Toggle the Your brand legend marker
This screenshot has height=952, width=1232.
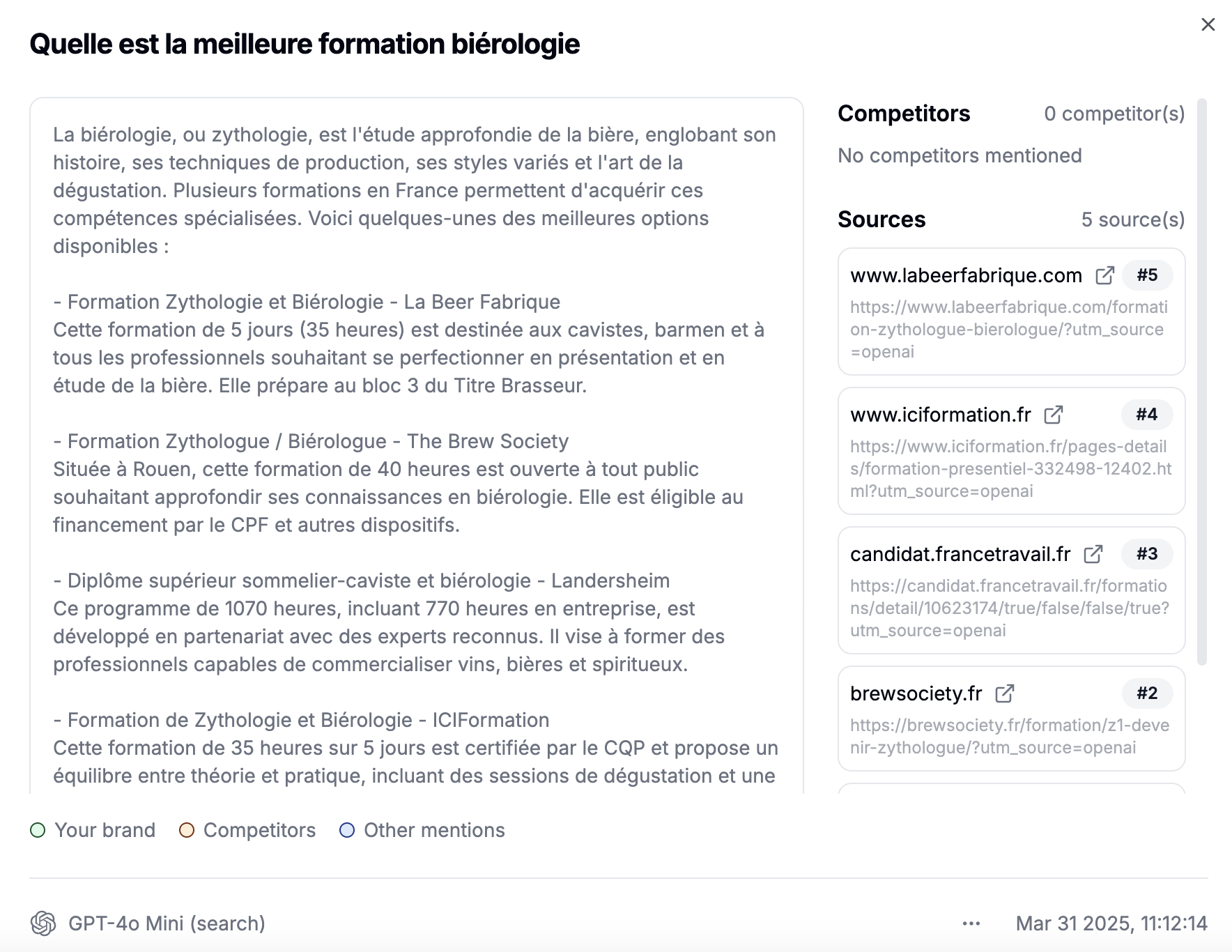(38, 830)
